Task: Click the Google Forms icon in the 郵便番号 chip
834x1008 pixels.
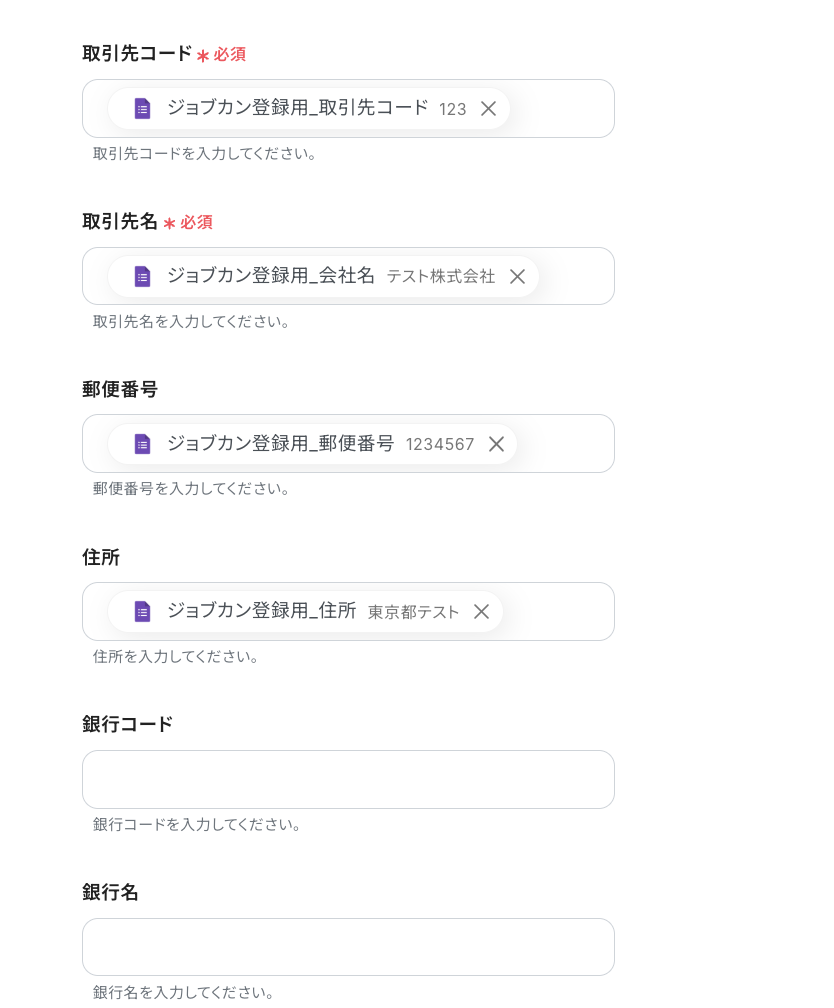Action: tap(142, 444)
